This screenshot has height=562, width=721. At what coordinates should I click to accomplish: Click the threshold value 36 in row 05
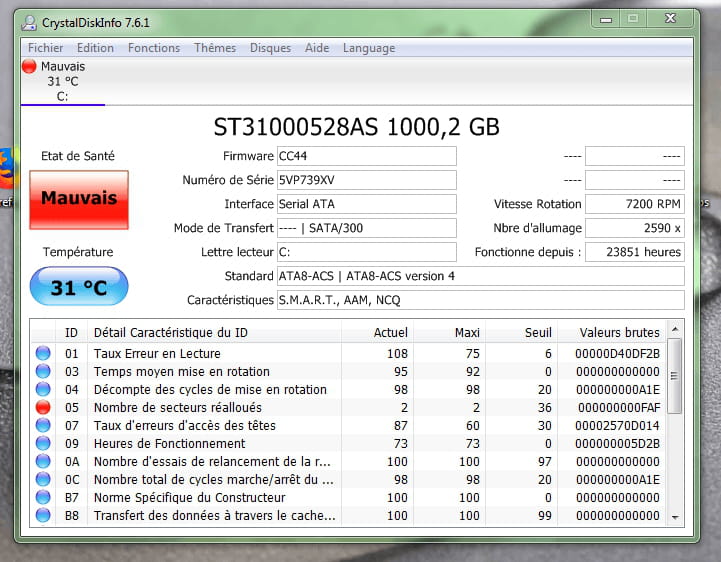point(544,407)
